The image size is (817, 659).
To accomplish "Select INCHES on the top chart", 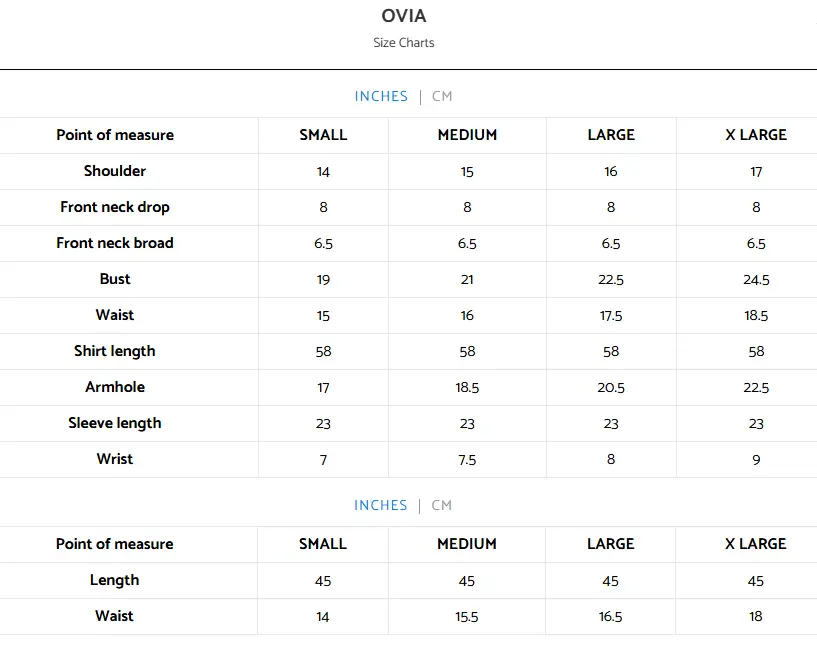I will coord(381,96).
